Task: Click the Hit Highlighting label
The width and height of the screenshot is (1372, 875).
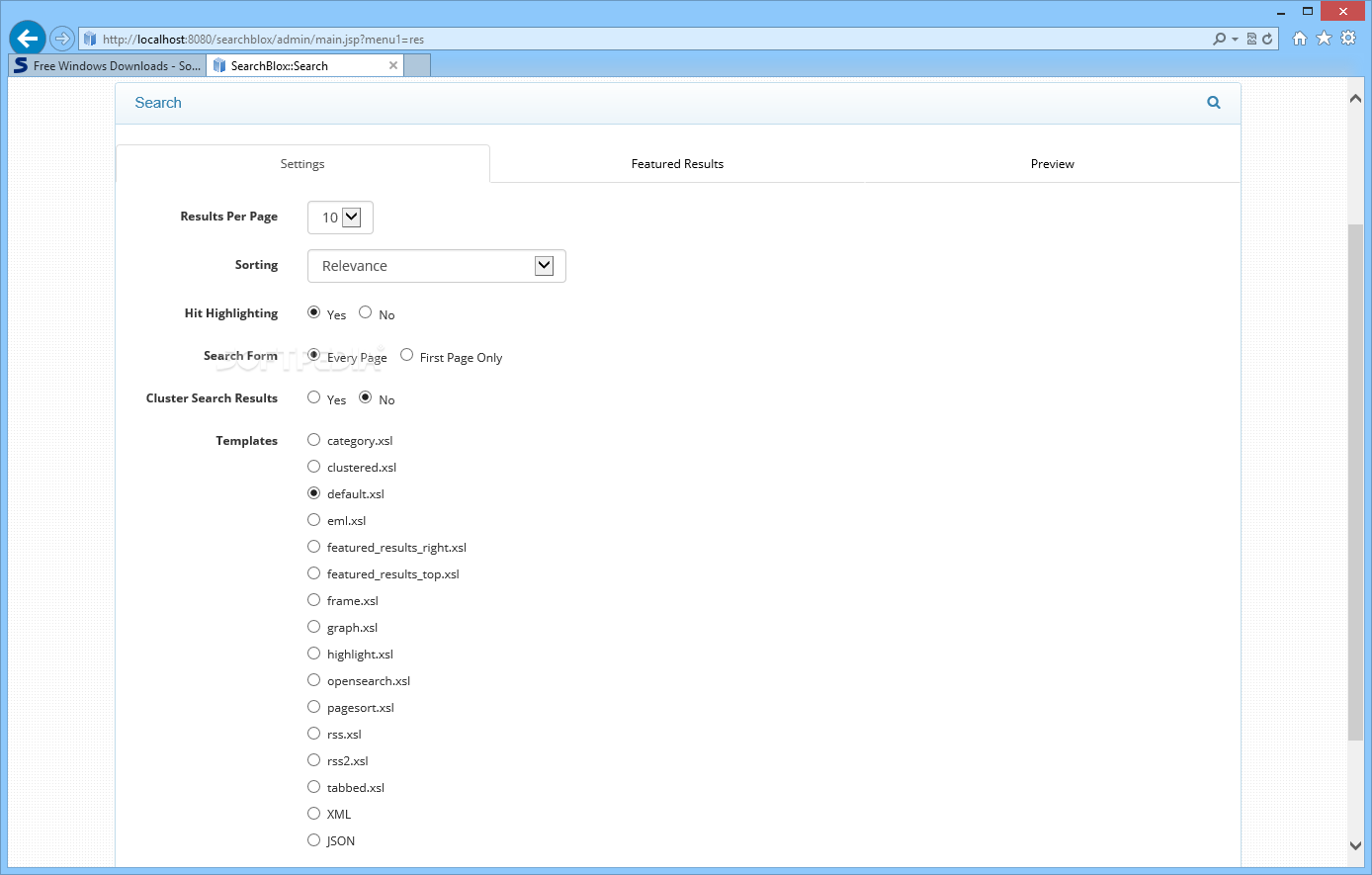Action: [x=231, y=313]
